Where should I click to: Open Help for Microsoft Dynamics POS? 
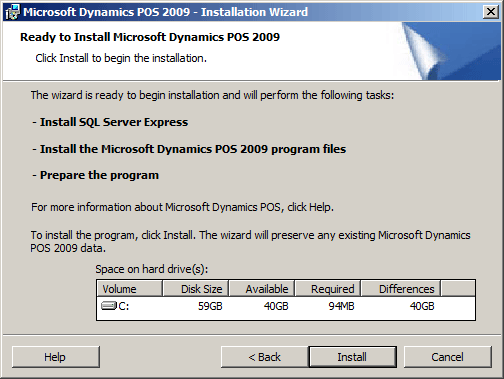(55, 357)
